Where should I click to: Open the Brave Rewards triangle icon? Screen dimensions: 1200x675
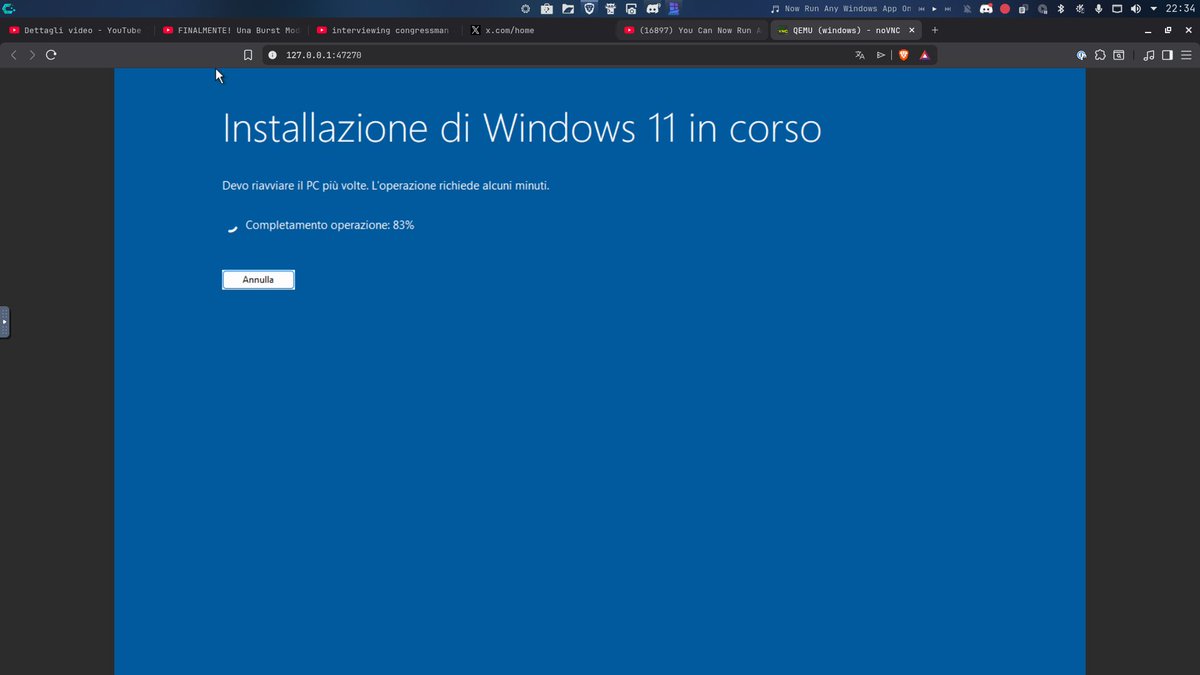(924, 55)
